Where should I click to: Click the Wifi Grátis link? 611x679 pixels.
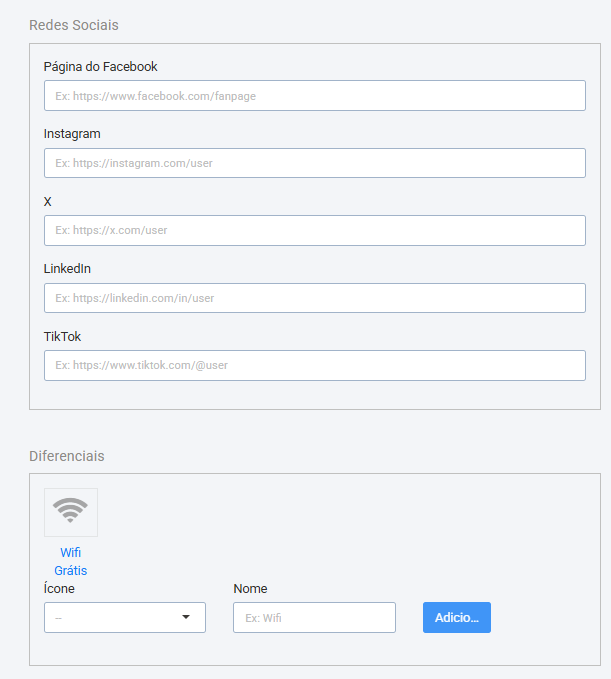click(71, 561)
